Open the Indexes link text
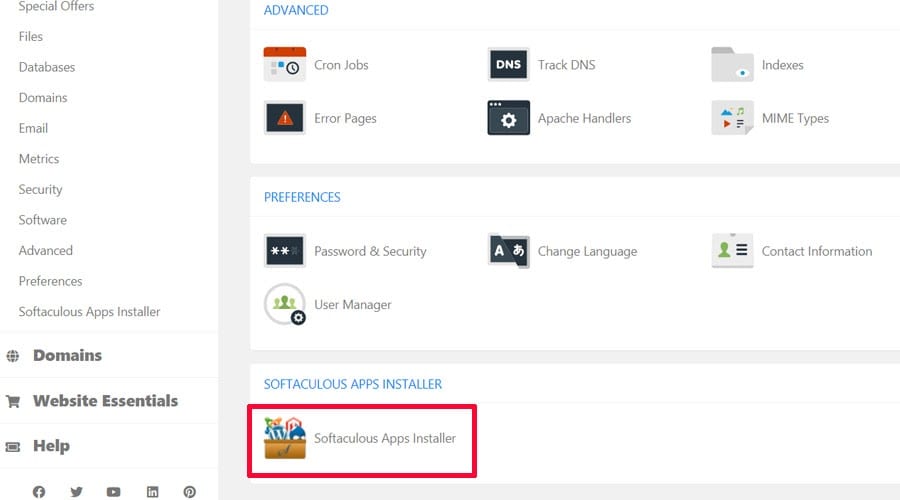Viewport: 900px width, 500px height. [782, 65]
